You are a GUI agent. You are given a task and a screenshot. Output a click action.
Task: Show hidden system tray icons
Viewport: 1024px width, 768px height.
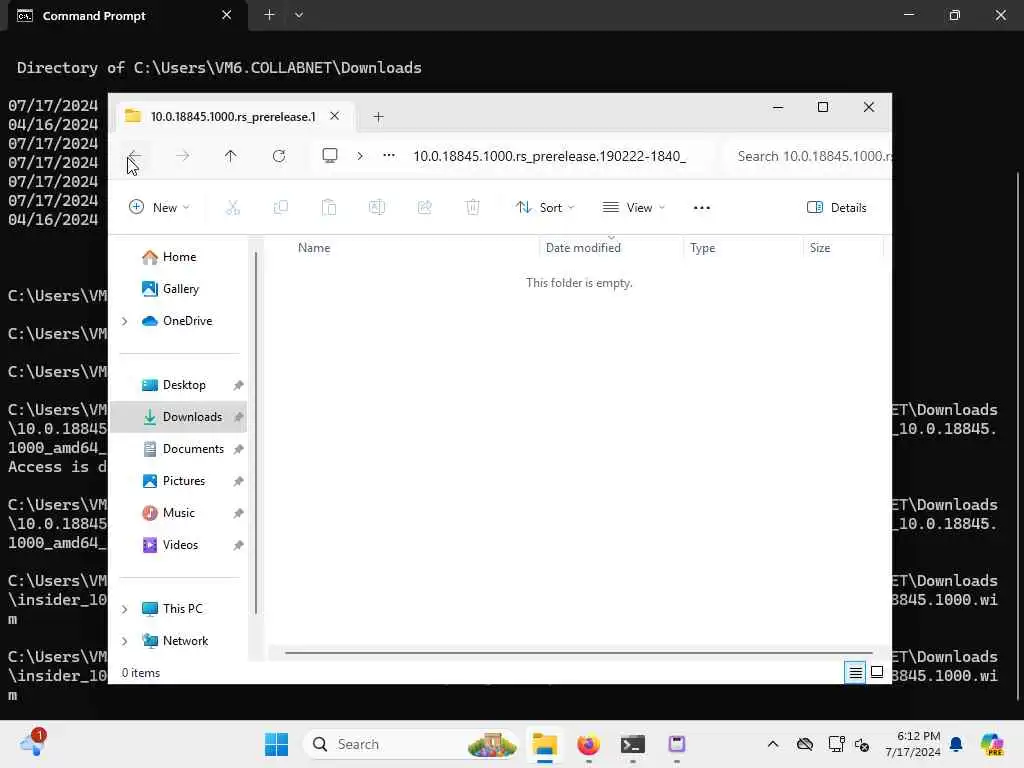(773, 744)
